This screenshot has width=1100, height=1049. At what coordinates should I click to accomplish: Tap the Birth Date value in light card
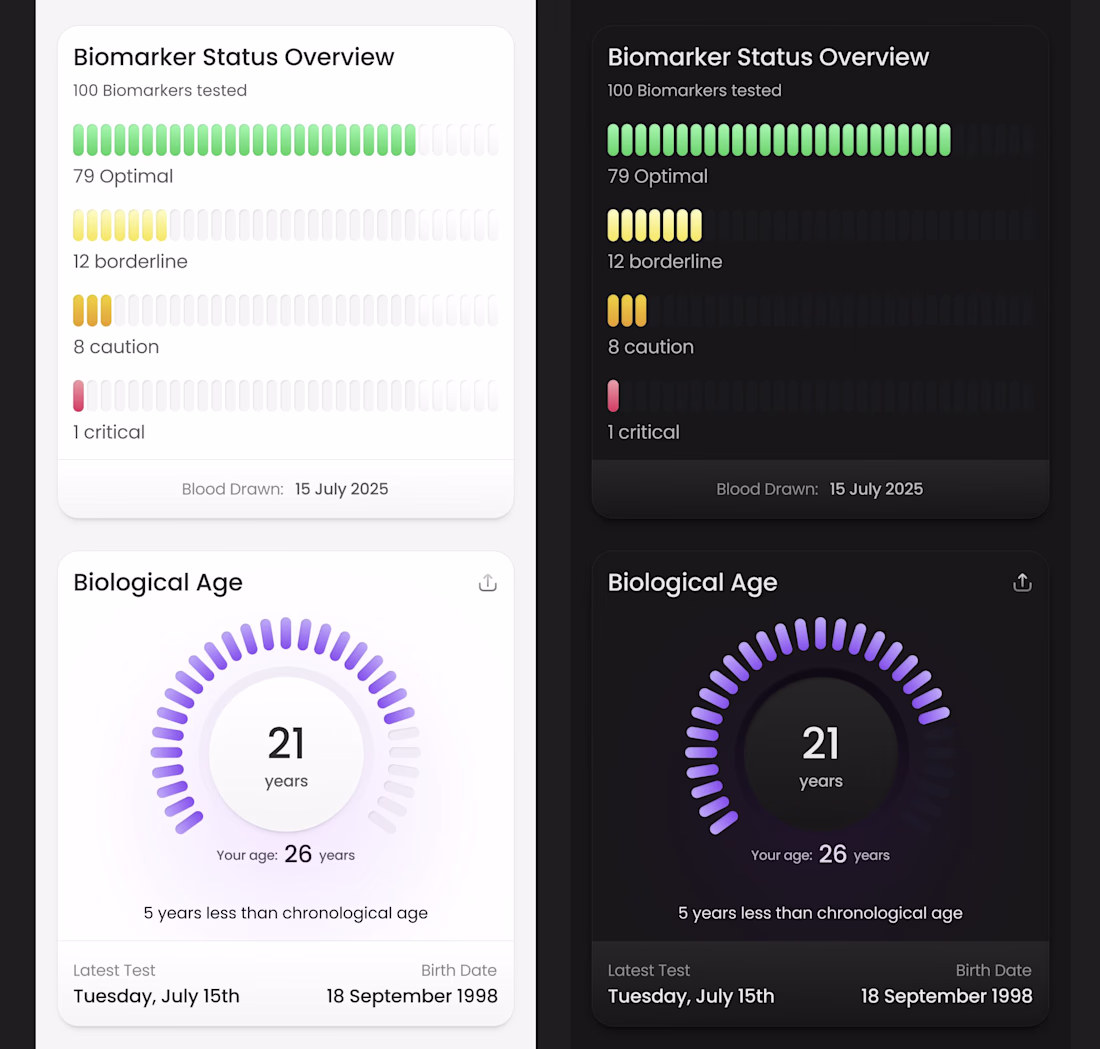412,996
